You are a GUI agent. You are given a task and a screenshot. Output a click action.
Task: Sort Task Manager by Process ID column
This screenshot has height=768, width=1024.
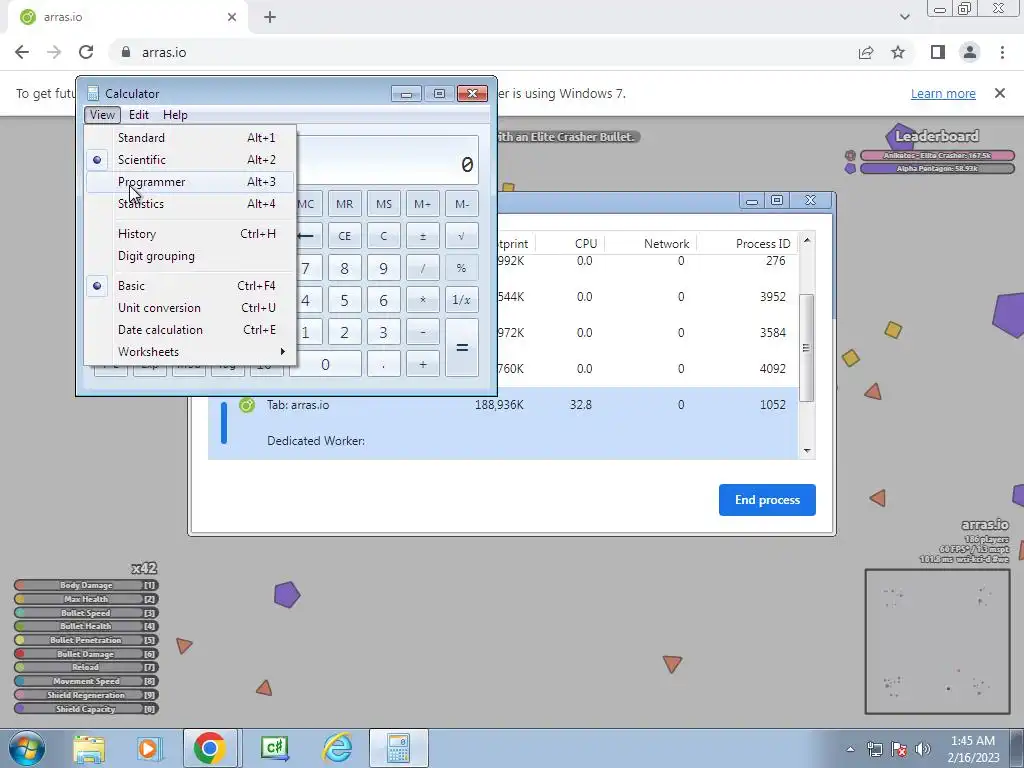pyautogui.click(x=763, y=244)
